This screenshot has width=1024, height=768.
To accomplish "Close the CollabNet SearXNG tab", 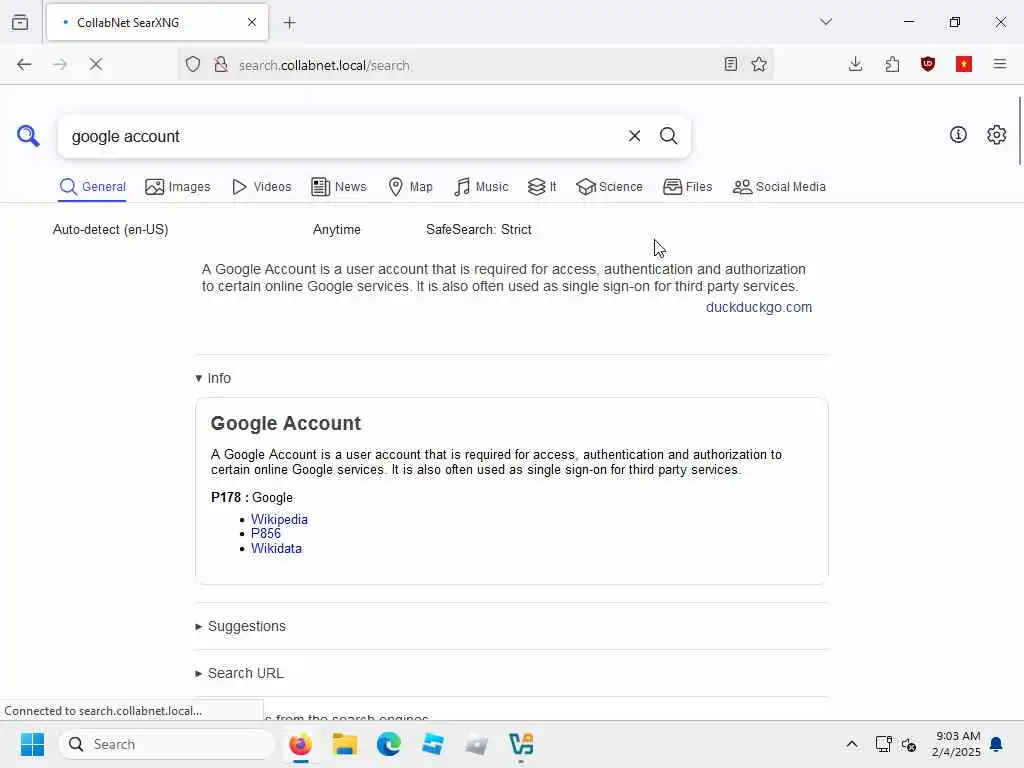I will (x=251, y=22).
